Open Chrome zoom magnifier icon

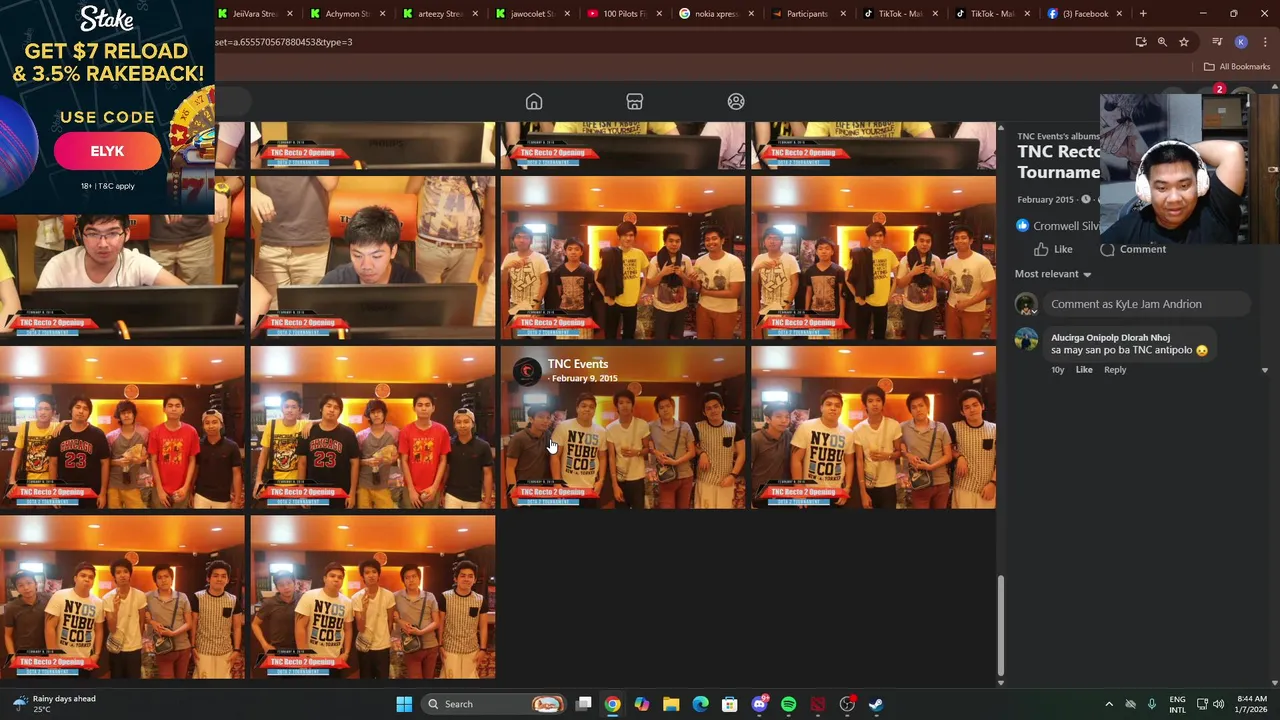pos(1162,42)
